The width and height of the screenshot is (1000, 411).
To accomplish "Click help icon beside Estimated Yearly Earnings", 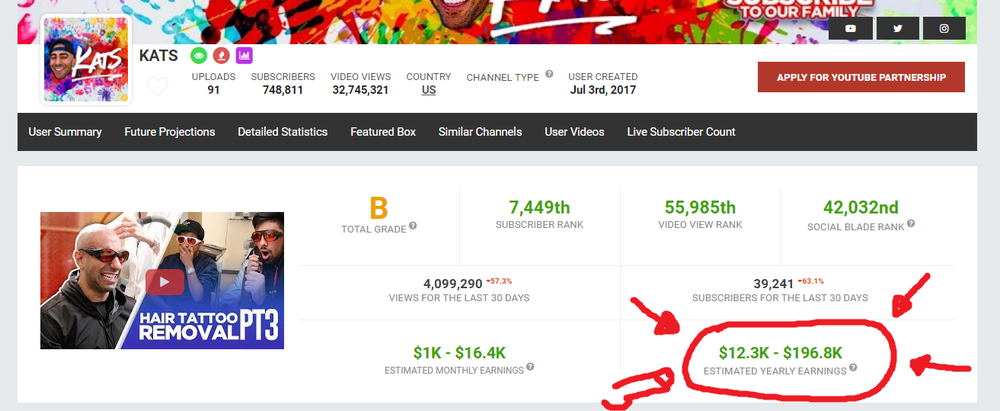I will 853,368.
